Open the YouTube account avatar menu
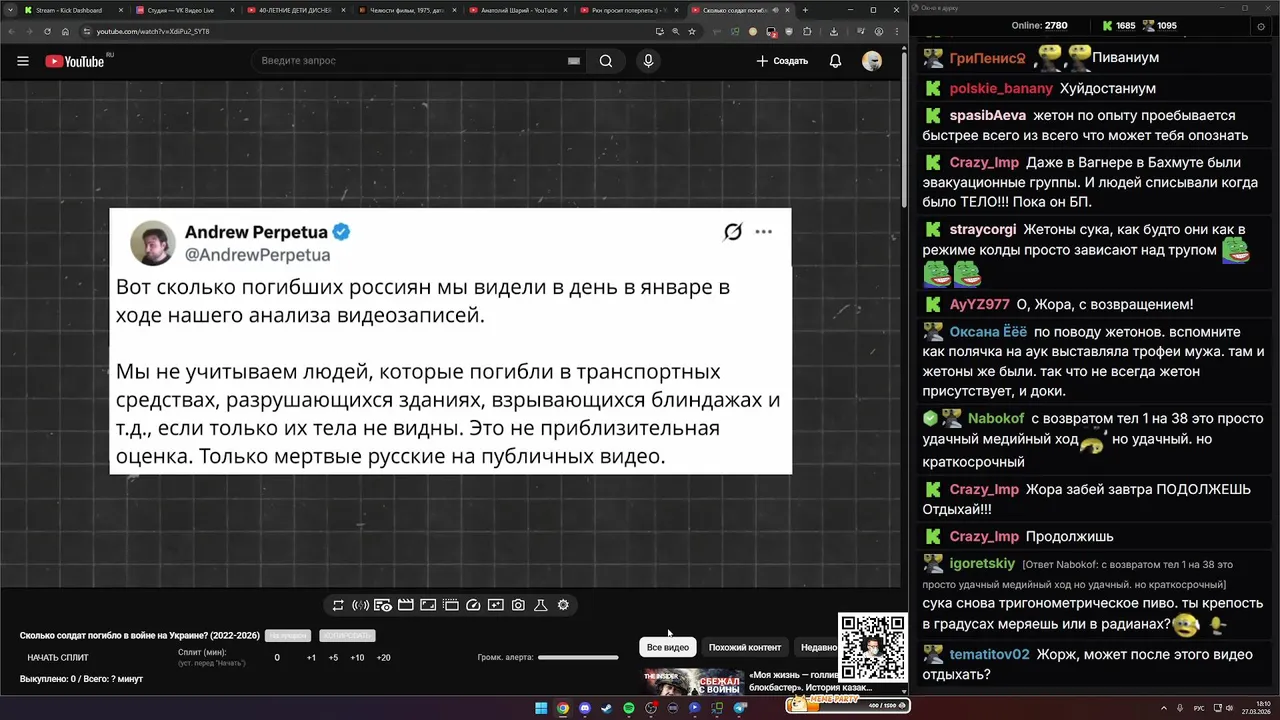Image resolution: width=1280 pixels, height=720 pixels. [x=872, y=61]
